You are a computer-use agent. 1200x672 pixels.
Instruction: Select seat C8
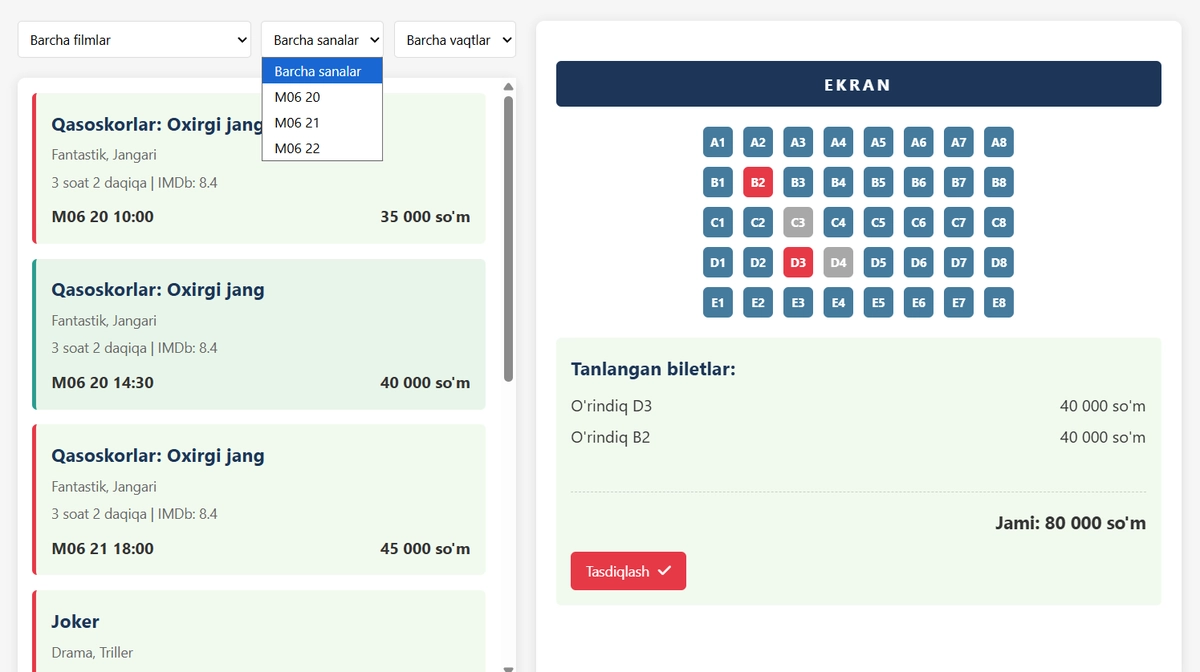coord(999,222)
